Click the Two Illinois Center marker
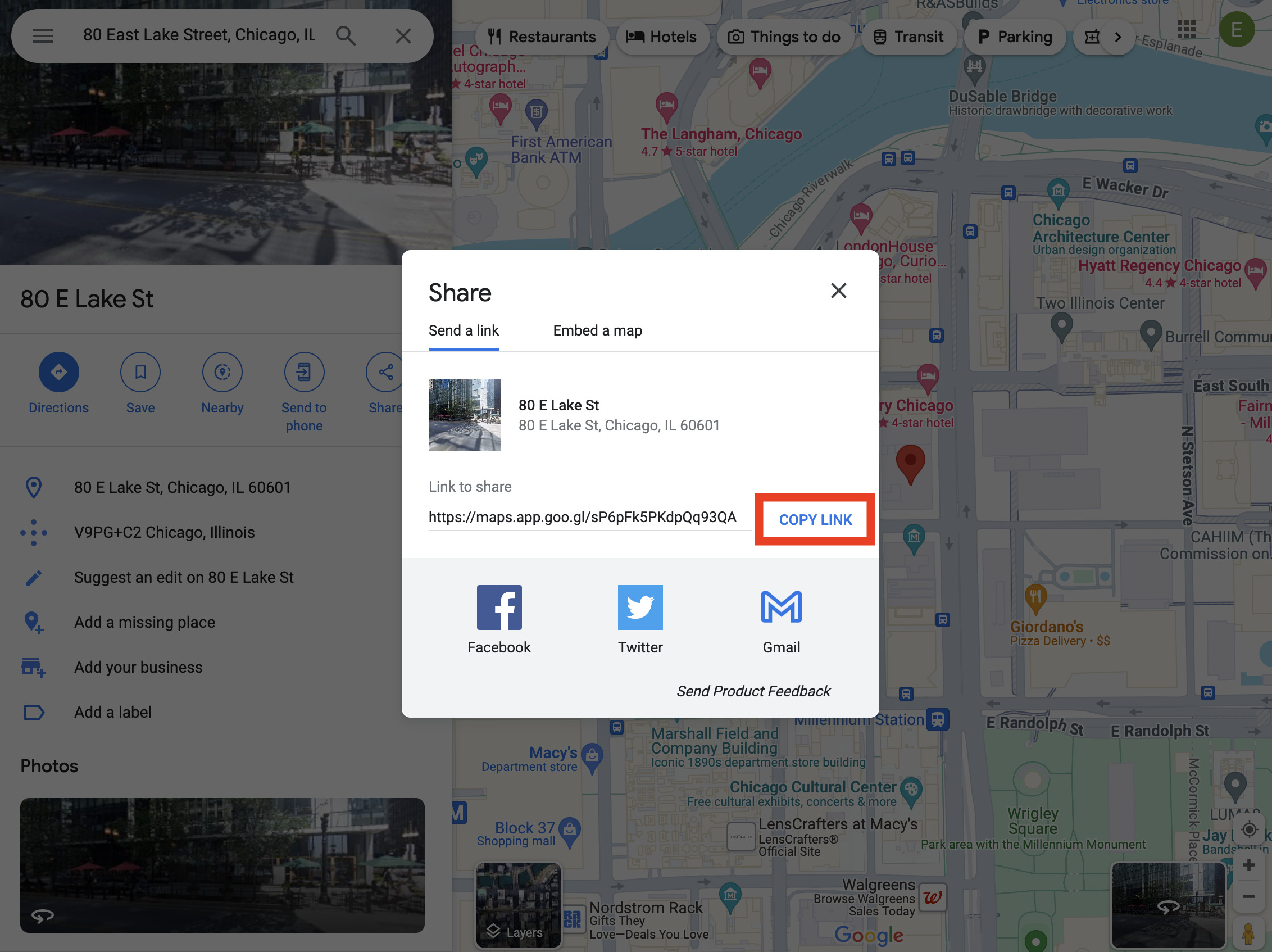The image size is (1272, 952). (1061, 326)
